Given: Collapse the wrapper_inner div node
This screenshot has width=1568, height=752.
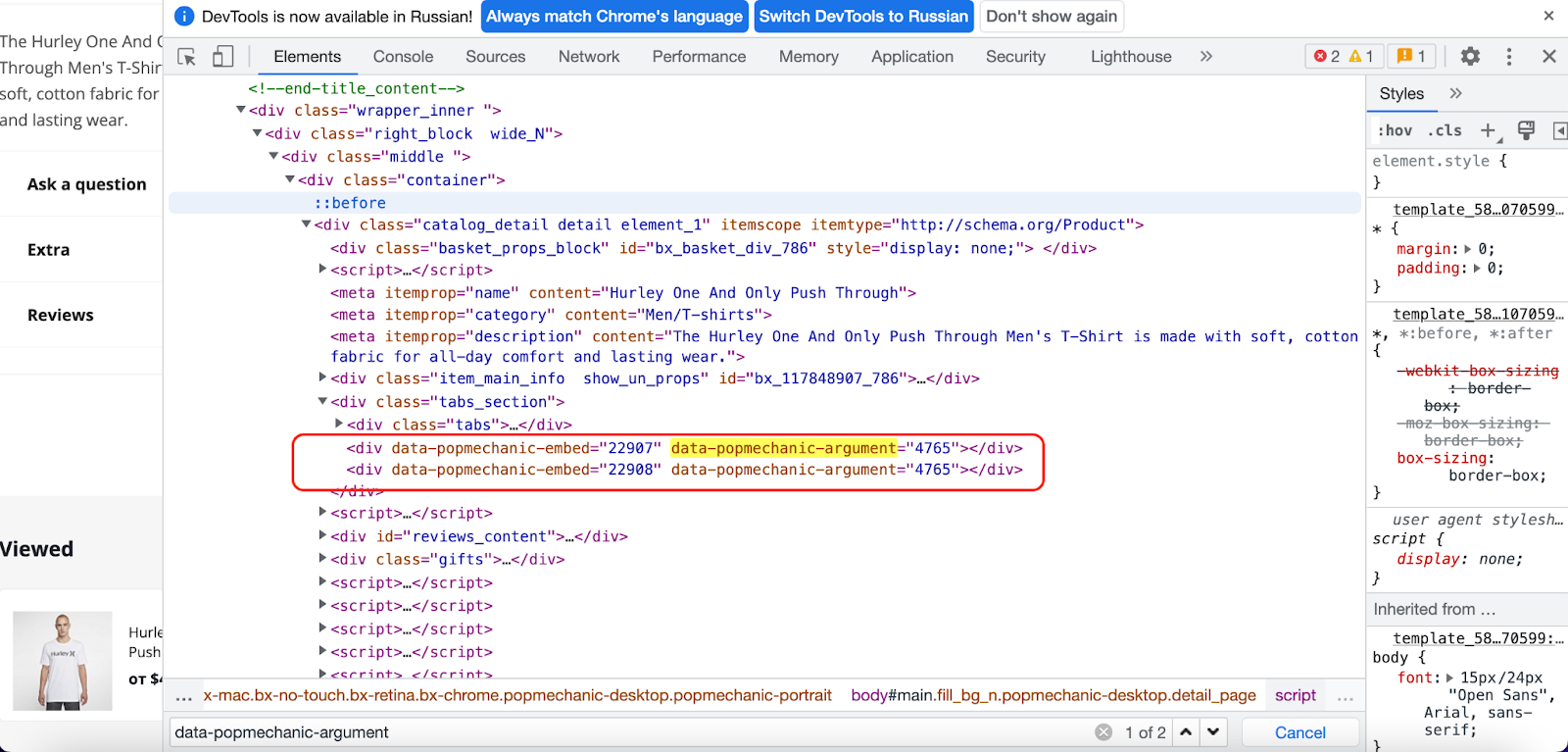Looking at the screenshot, I should click(241, 110).
